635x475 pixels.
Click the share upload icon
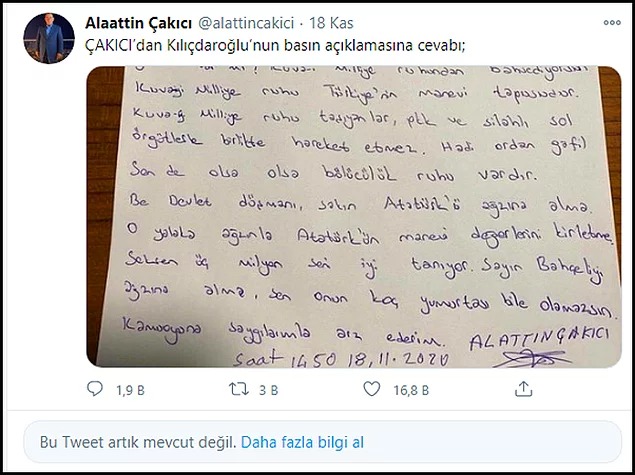523,389
